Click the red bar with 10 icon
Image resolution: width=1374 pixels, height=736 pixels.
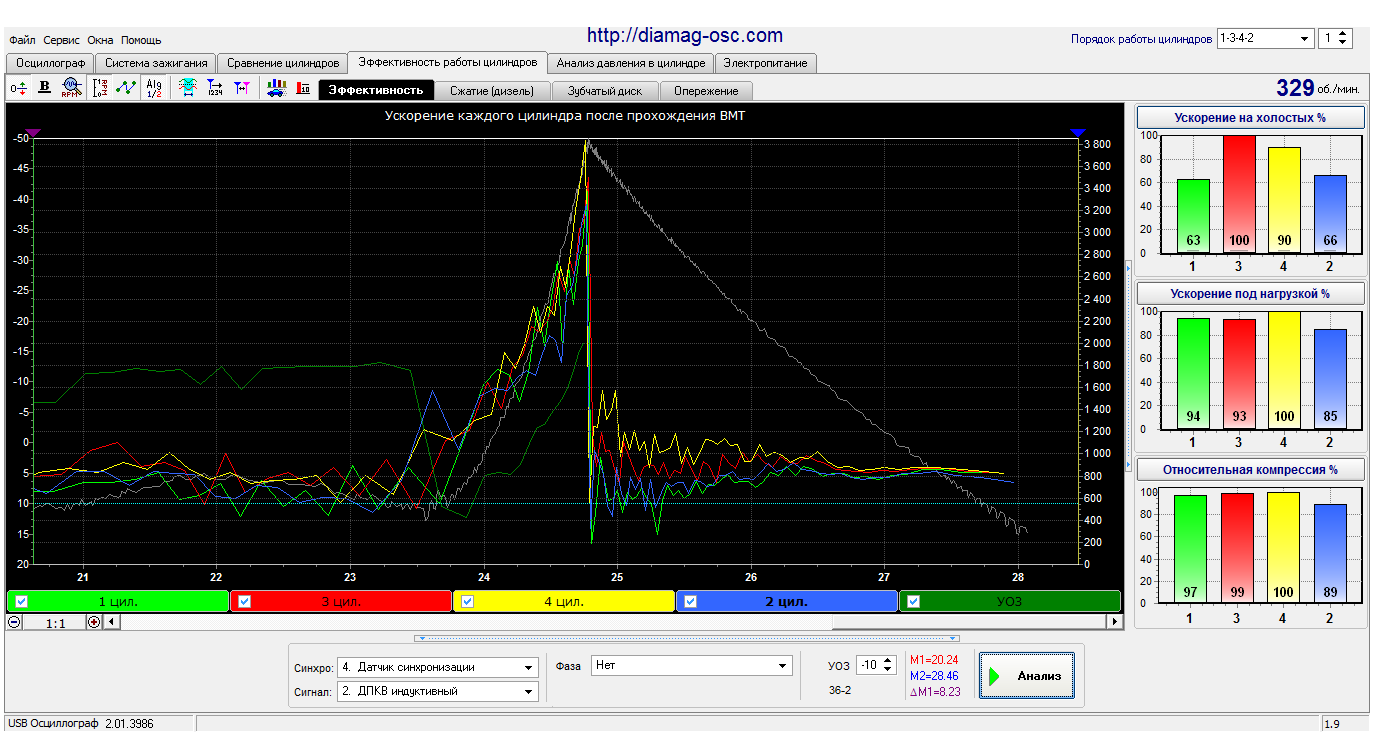[303, 88]
